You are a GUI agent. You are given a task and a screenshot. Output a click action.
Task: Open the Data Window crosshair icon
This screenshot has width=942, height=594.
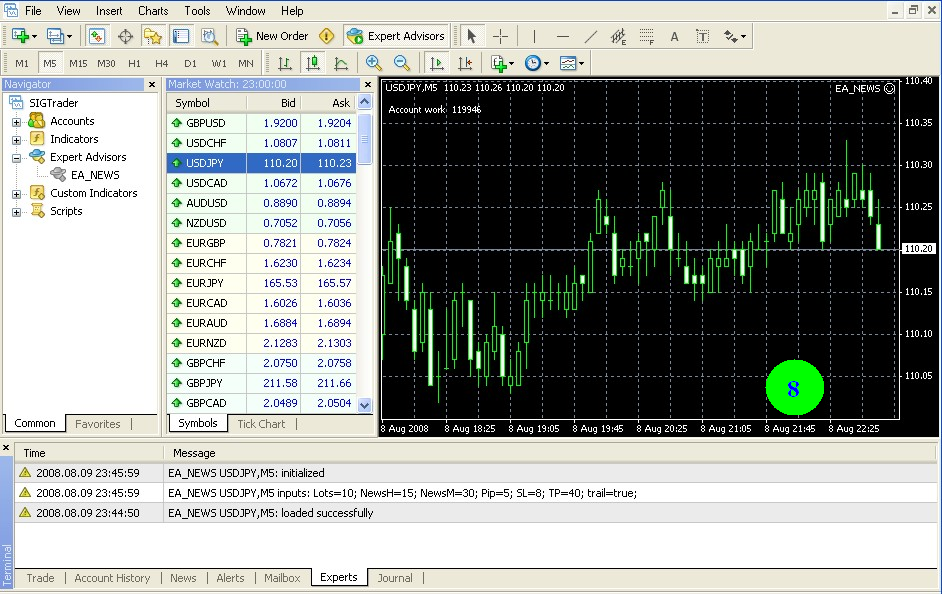coord(125,37)
